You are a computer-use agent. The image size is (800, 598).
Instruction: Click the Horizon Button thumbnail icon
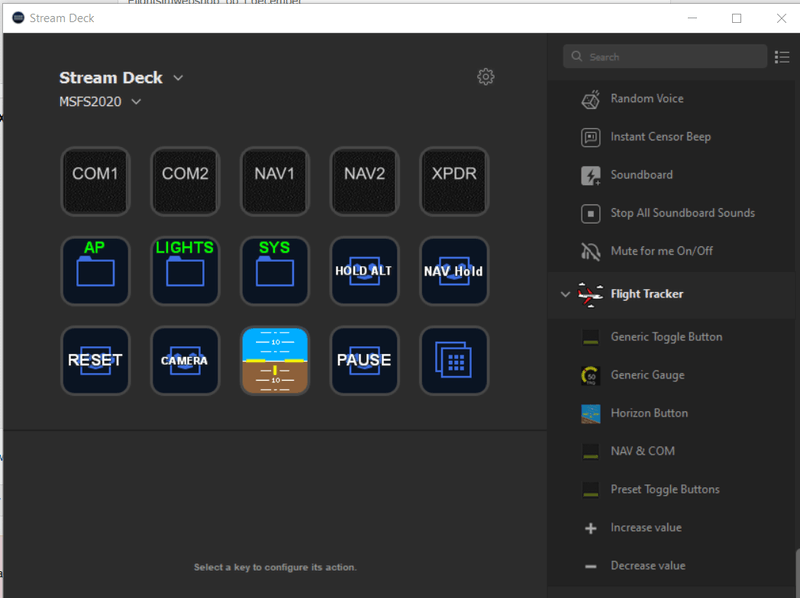(x=590, y=414)
